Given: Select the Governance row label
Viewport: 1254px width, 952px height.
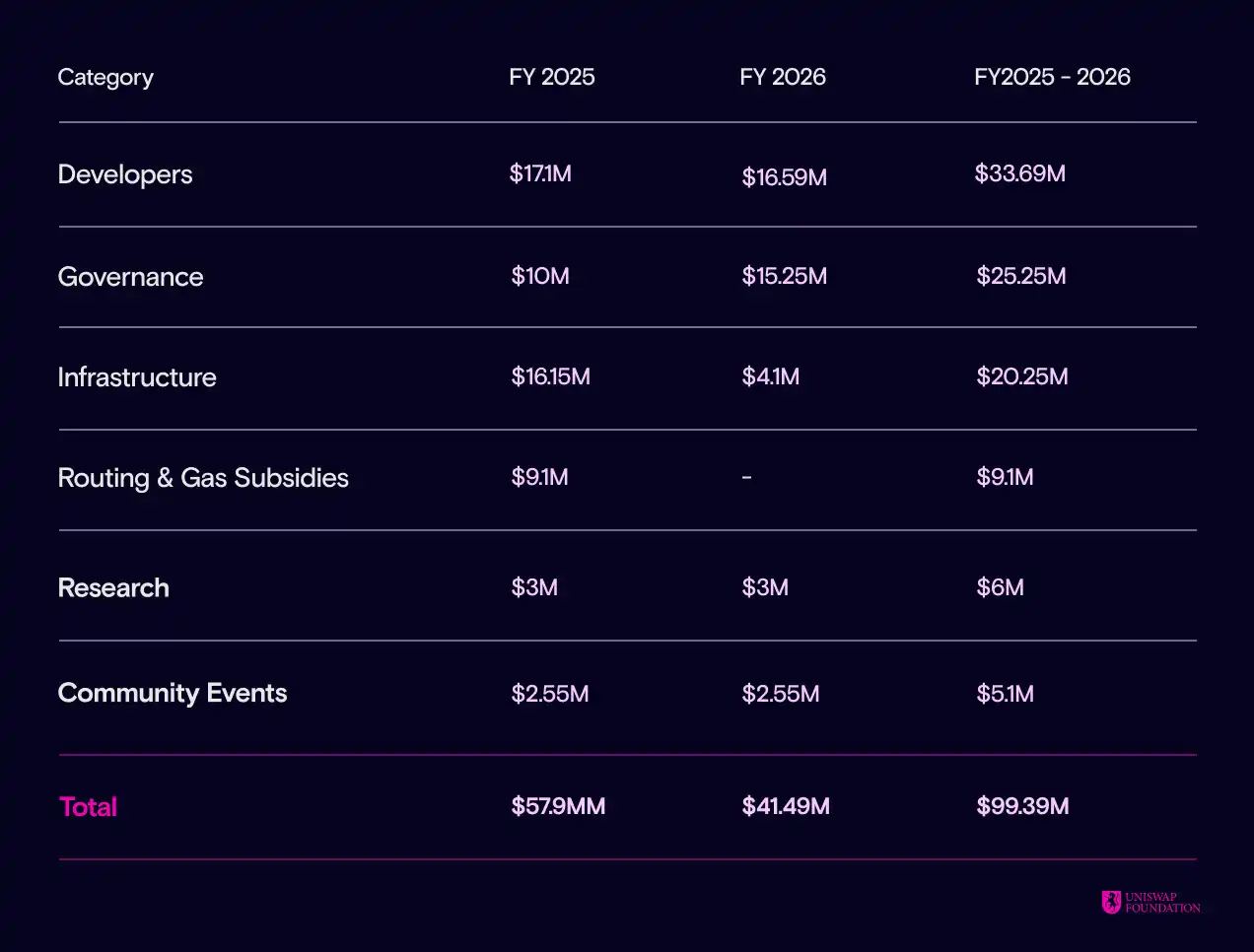Looking at the screenshot, I should point(130,277).
